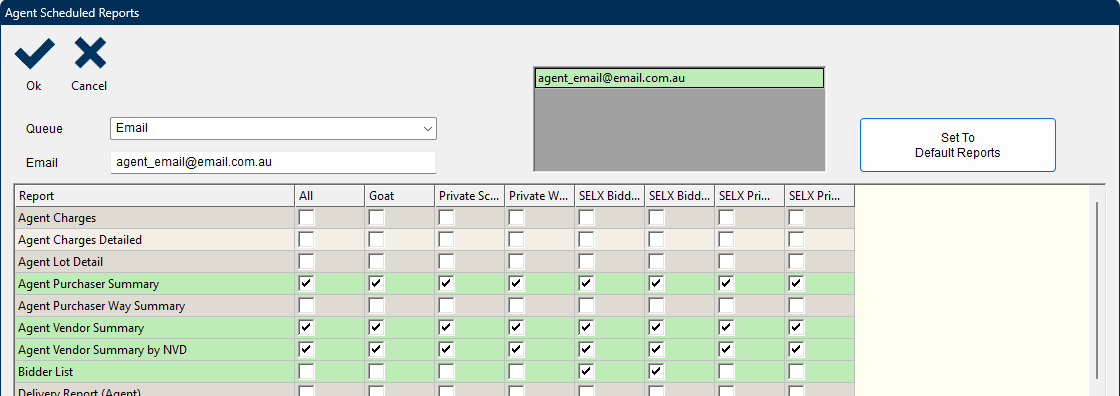Click the Goat column header
Image resolution: width=1120 pixels, height=396 pixels.
399,196
